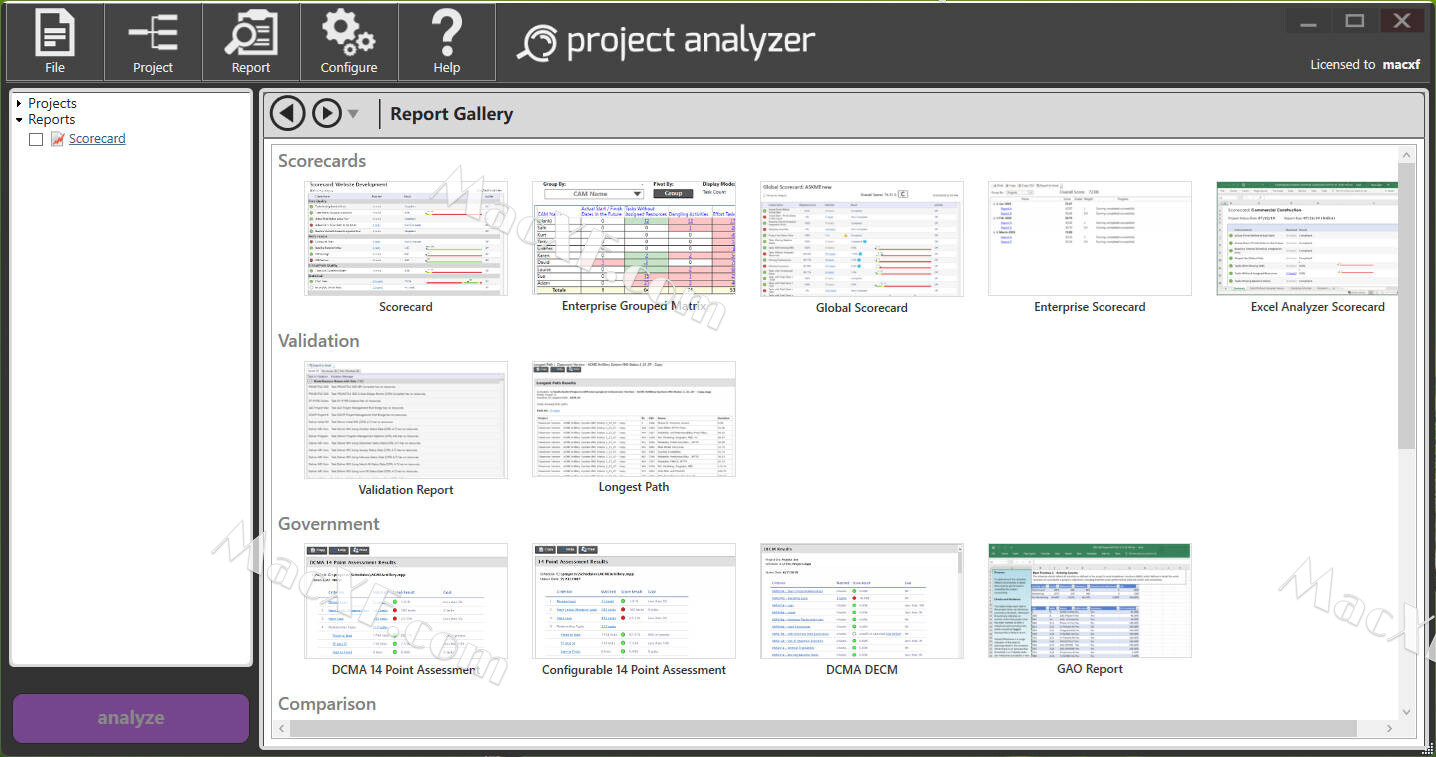The height and width of the screenshot is (757, 1436).
Task: Click the back navigation arrow
Action: coord(287,112)
